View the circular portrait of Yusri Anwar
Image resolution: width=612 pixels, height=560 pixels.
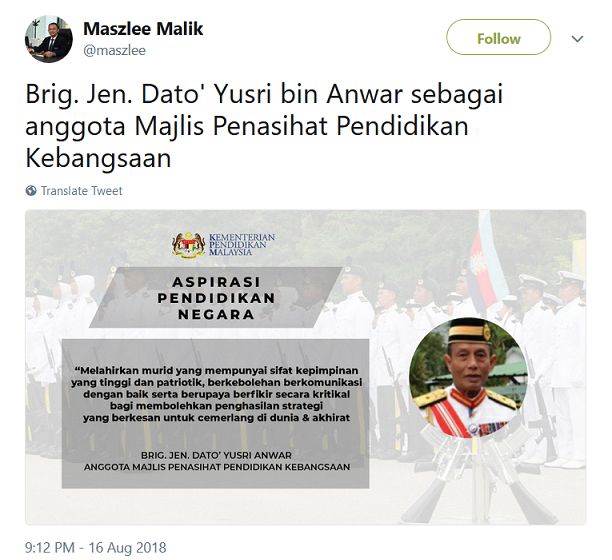pos(468,378)
